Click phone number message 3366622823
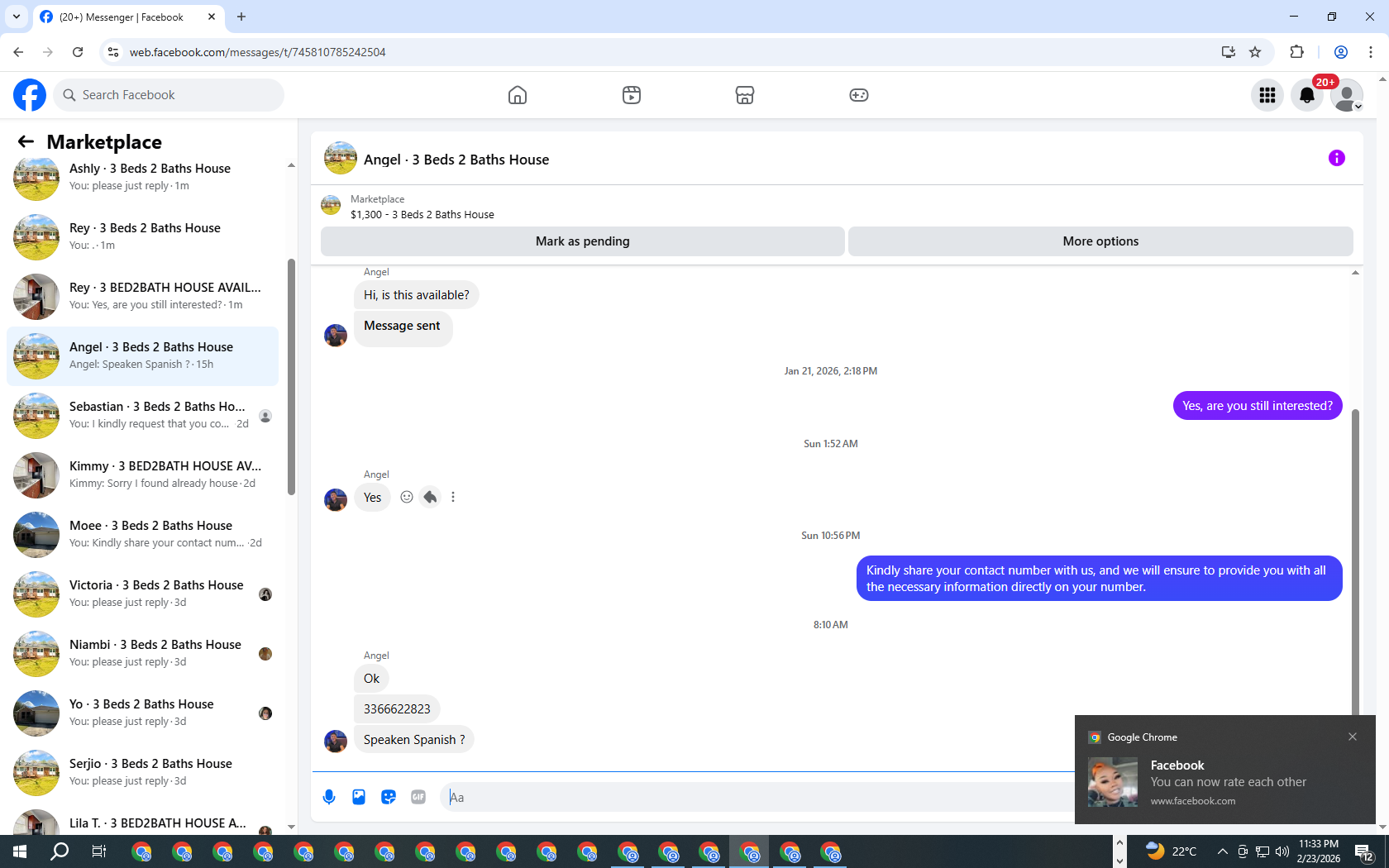This screenshot has width=1389, height=868. (x=397, y=708)
